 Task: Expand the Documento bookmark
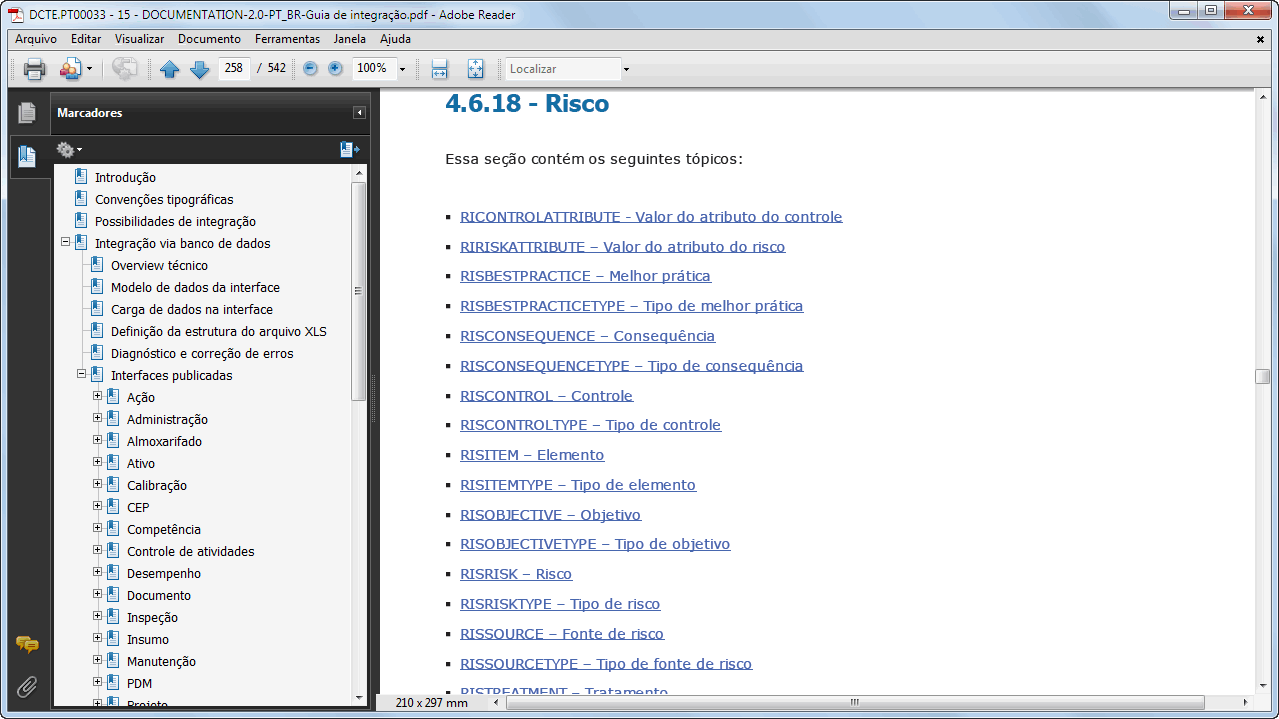click(98, 594)
